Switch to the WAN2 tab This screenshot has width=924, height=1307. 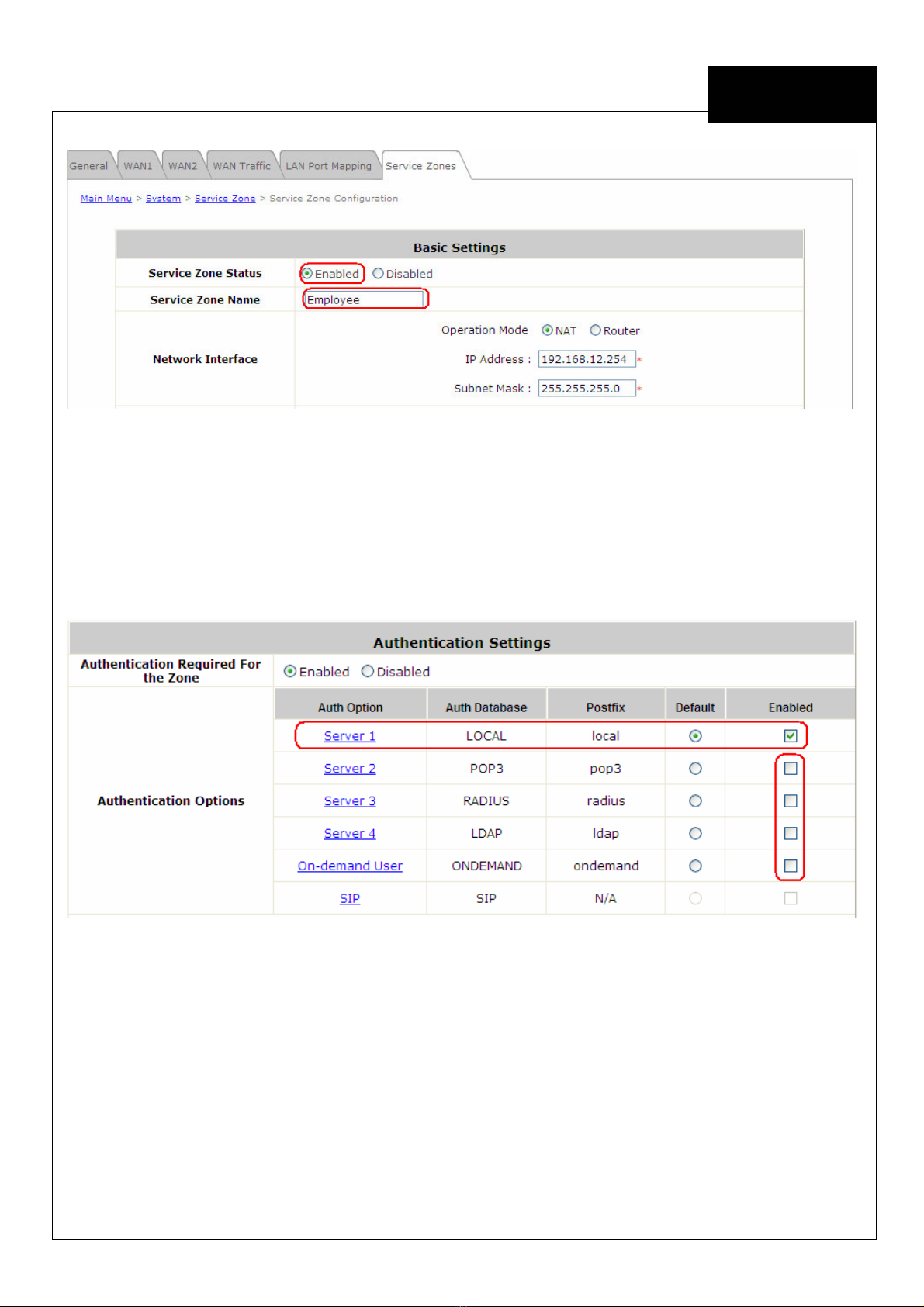(x=183, y=166)
